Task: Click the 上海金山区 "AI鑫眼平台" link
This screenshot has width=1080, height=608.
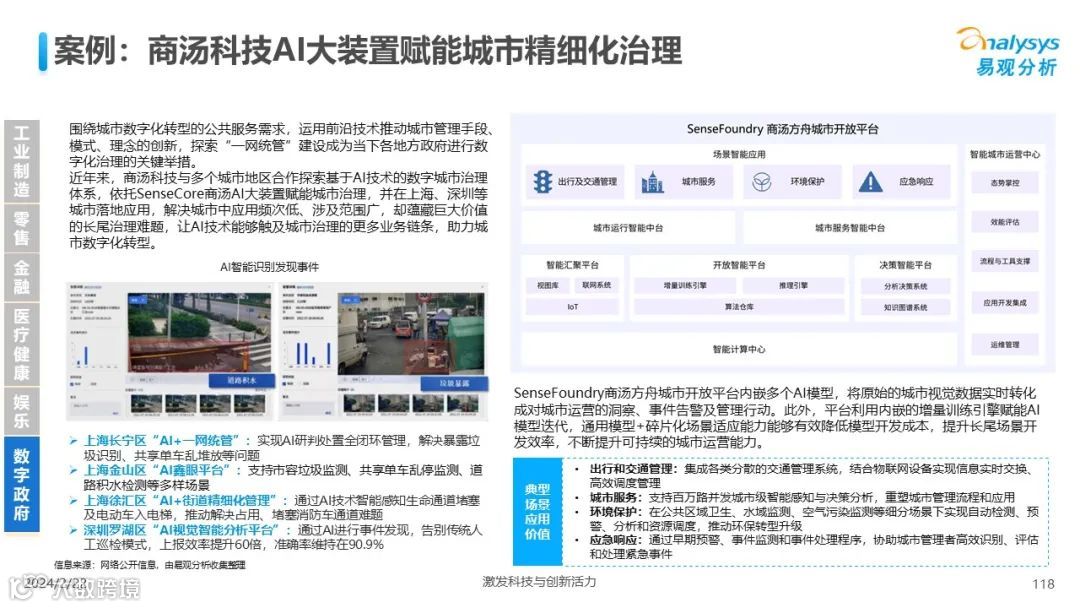Action: pos(159,470)
